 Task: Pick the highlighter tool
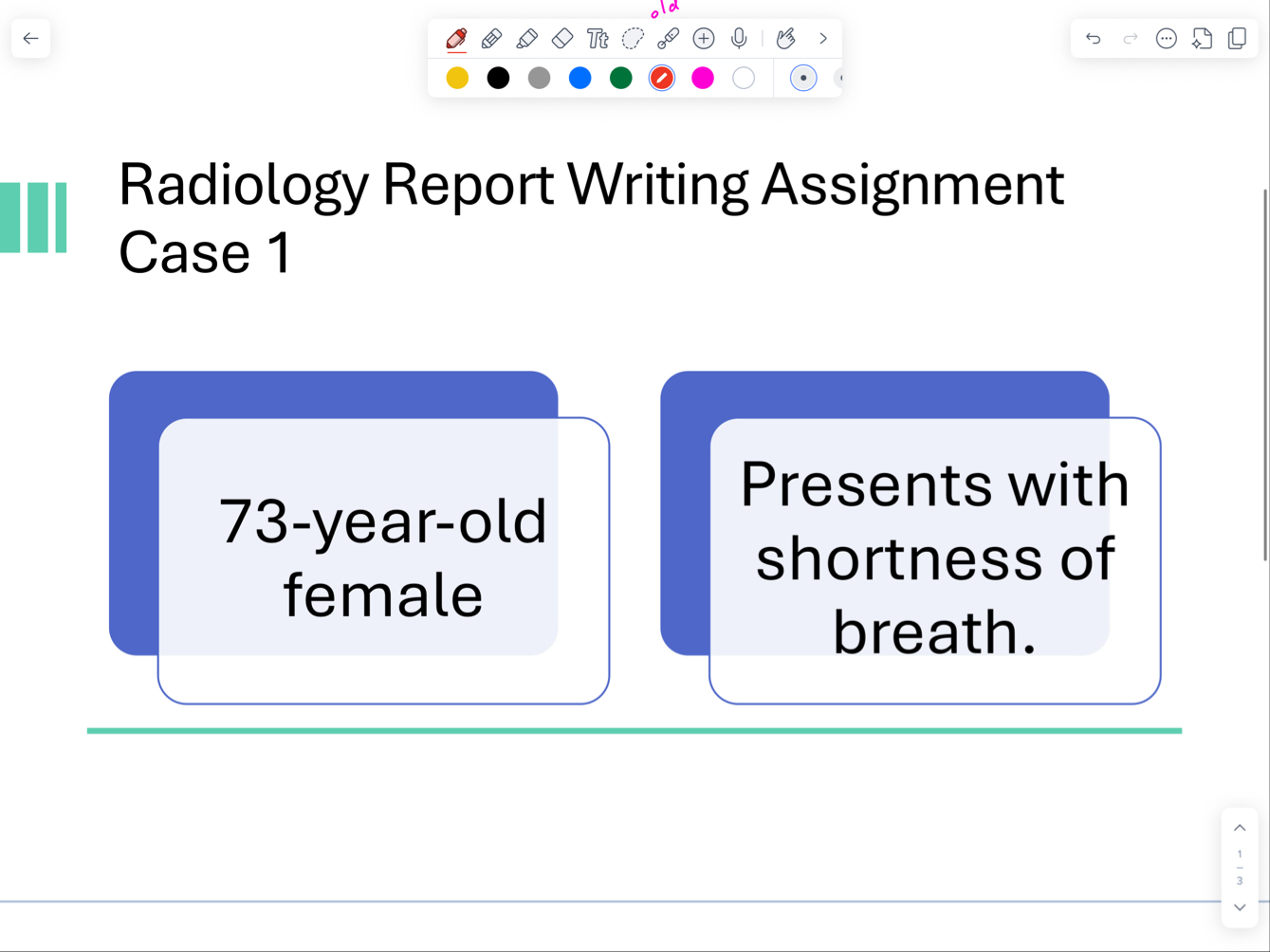click(x=526, y=39)
